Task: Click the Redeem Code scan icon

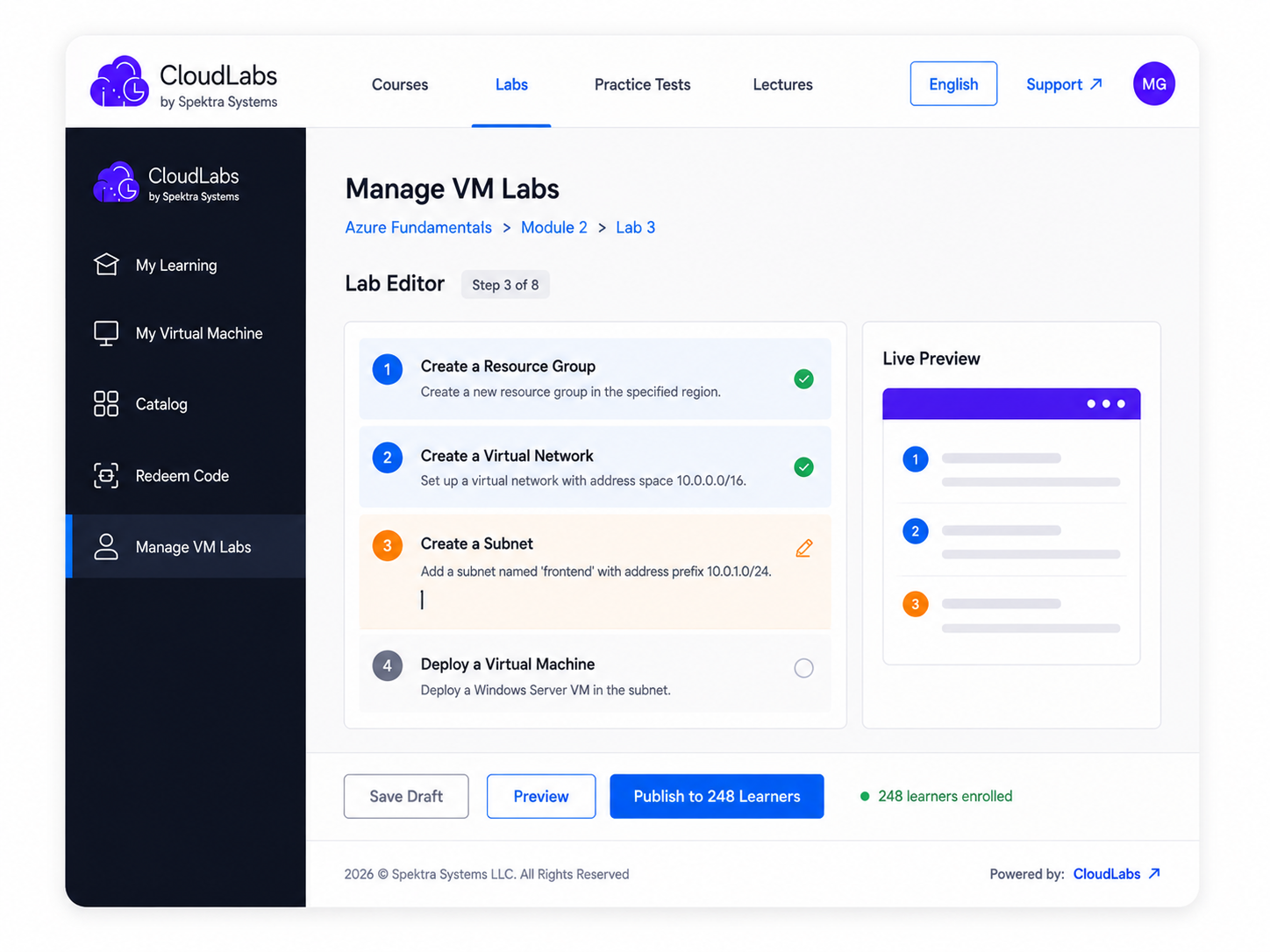Action: coord(106,475)
